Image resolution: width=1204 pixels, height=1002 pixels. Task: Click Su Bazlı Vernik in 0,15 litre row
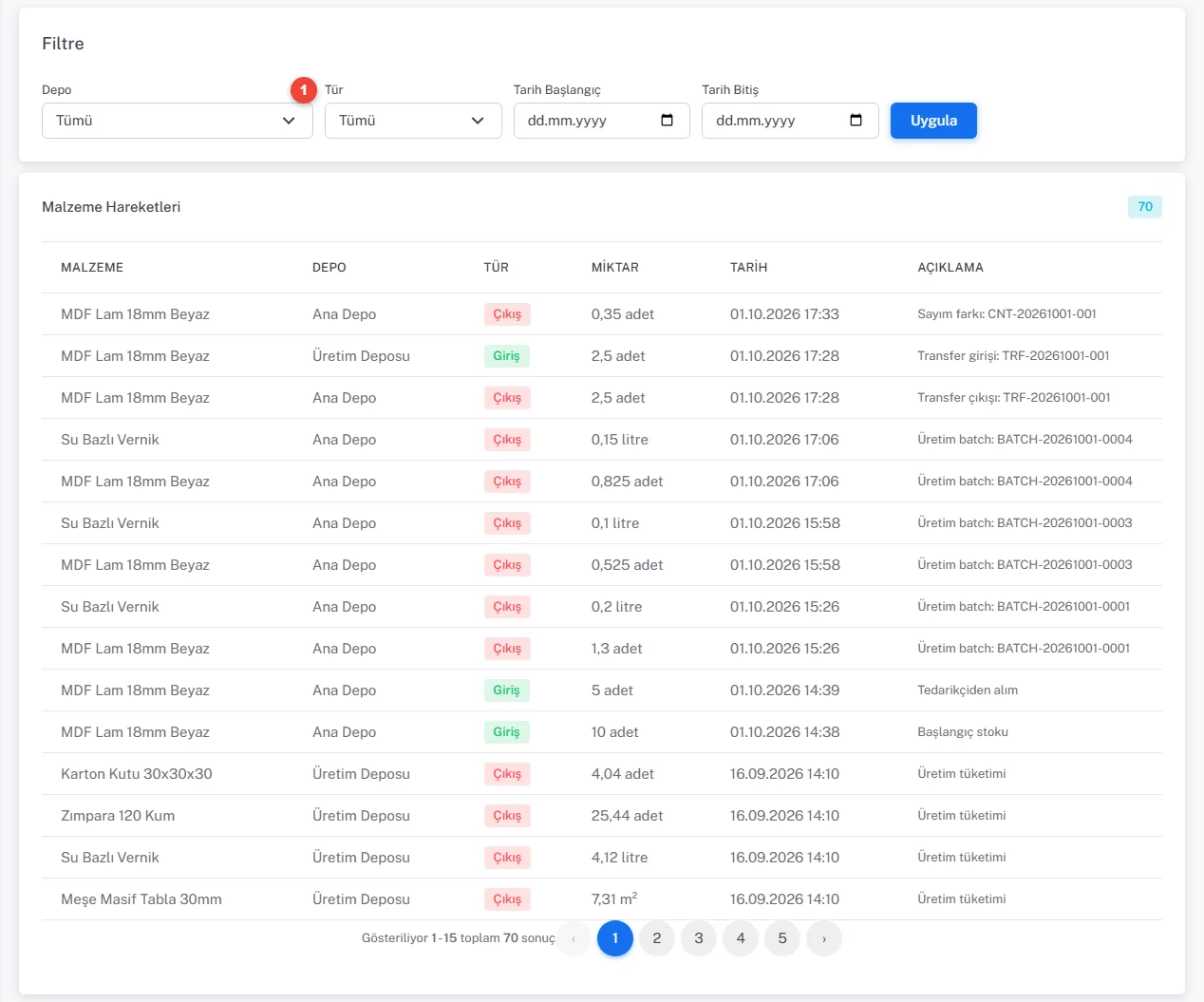(110, 440)
